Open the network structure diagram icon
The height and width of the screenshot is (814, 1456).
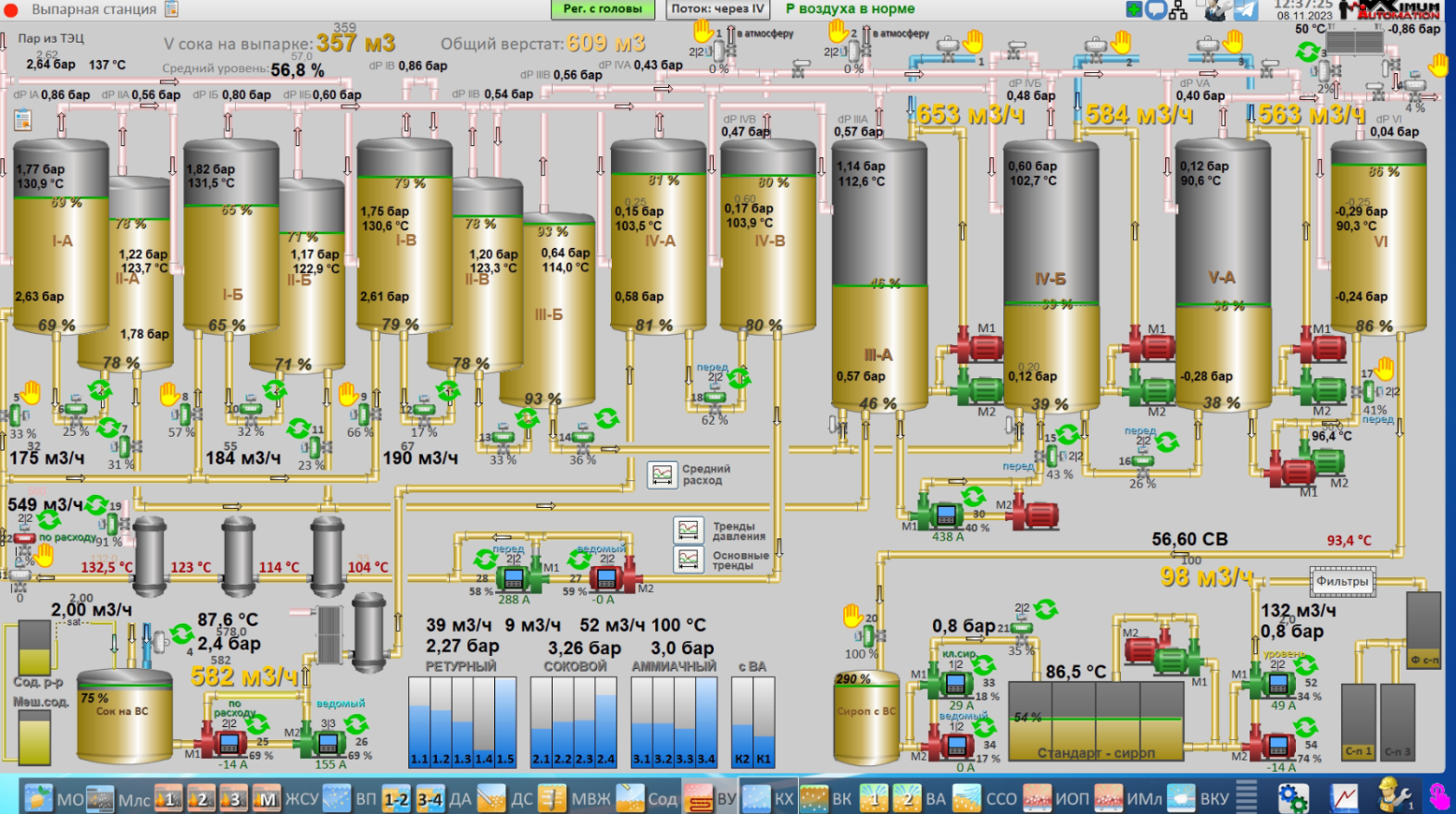pos(1179,10)
